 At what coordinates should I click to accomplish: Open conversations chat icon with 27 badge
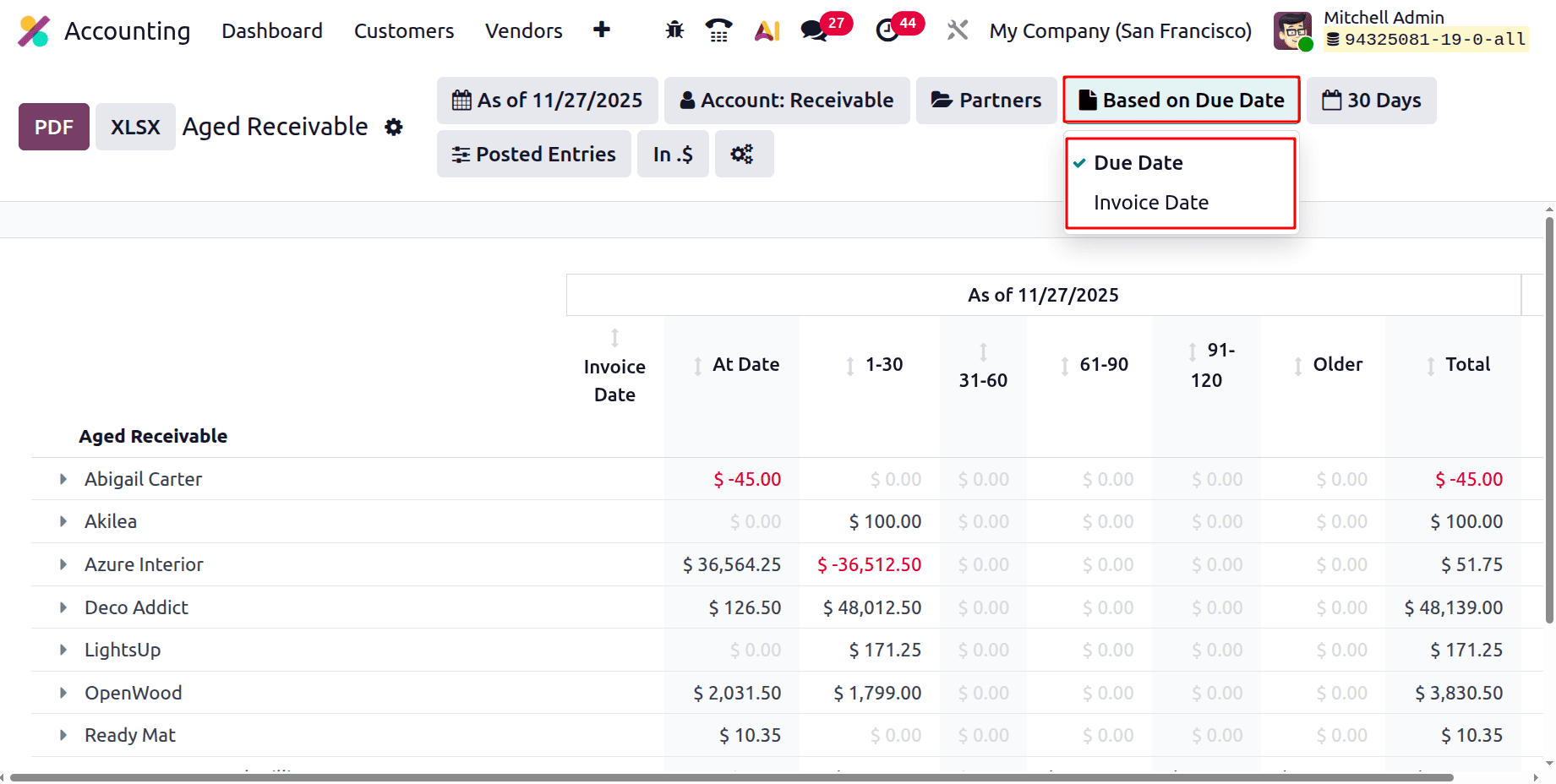[814, 30]
